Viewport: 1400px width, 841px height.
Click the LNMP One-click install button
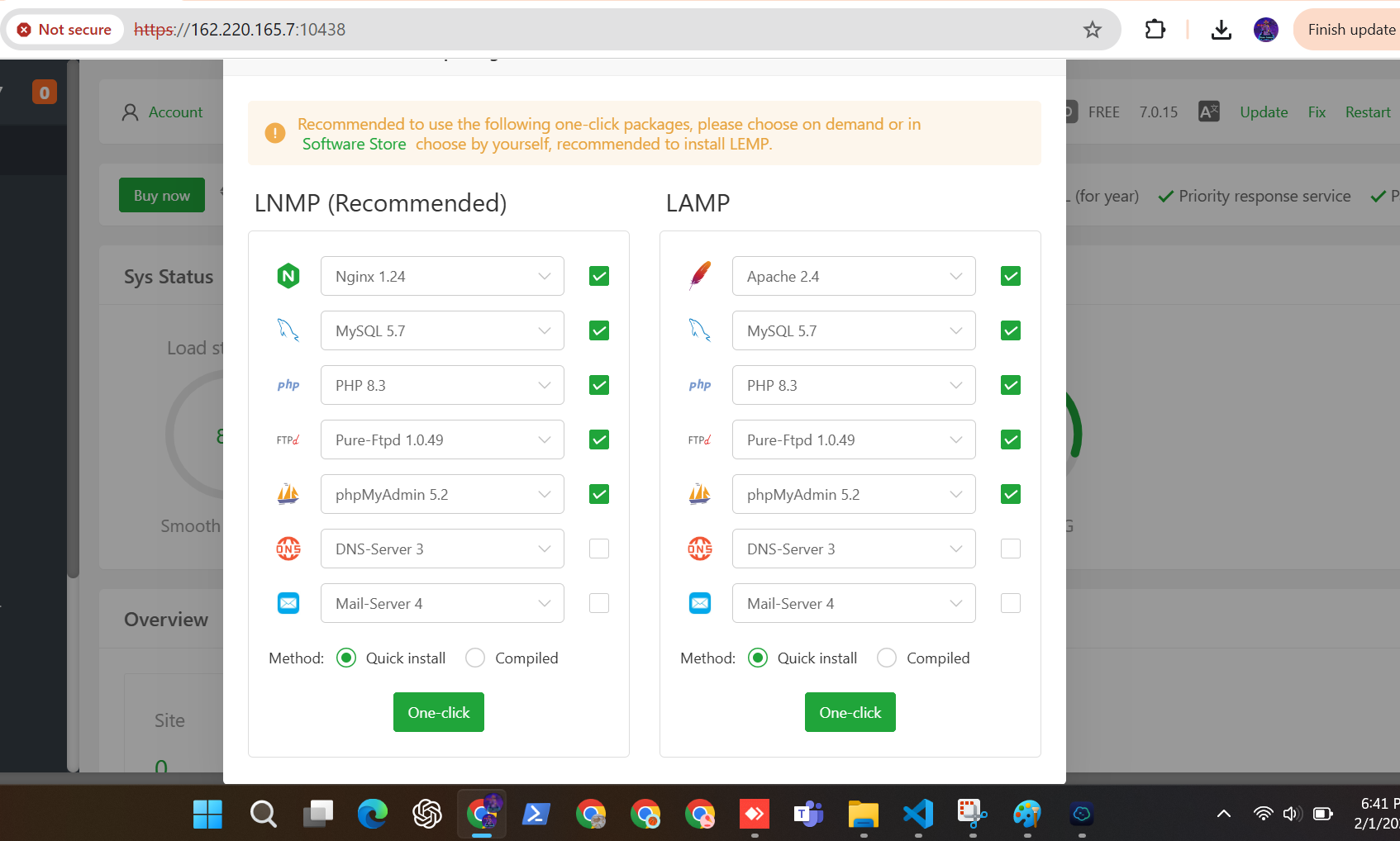point(438,712)
